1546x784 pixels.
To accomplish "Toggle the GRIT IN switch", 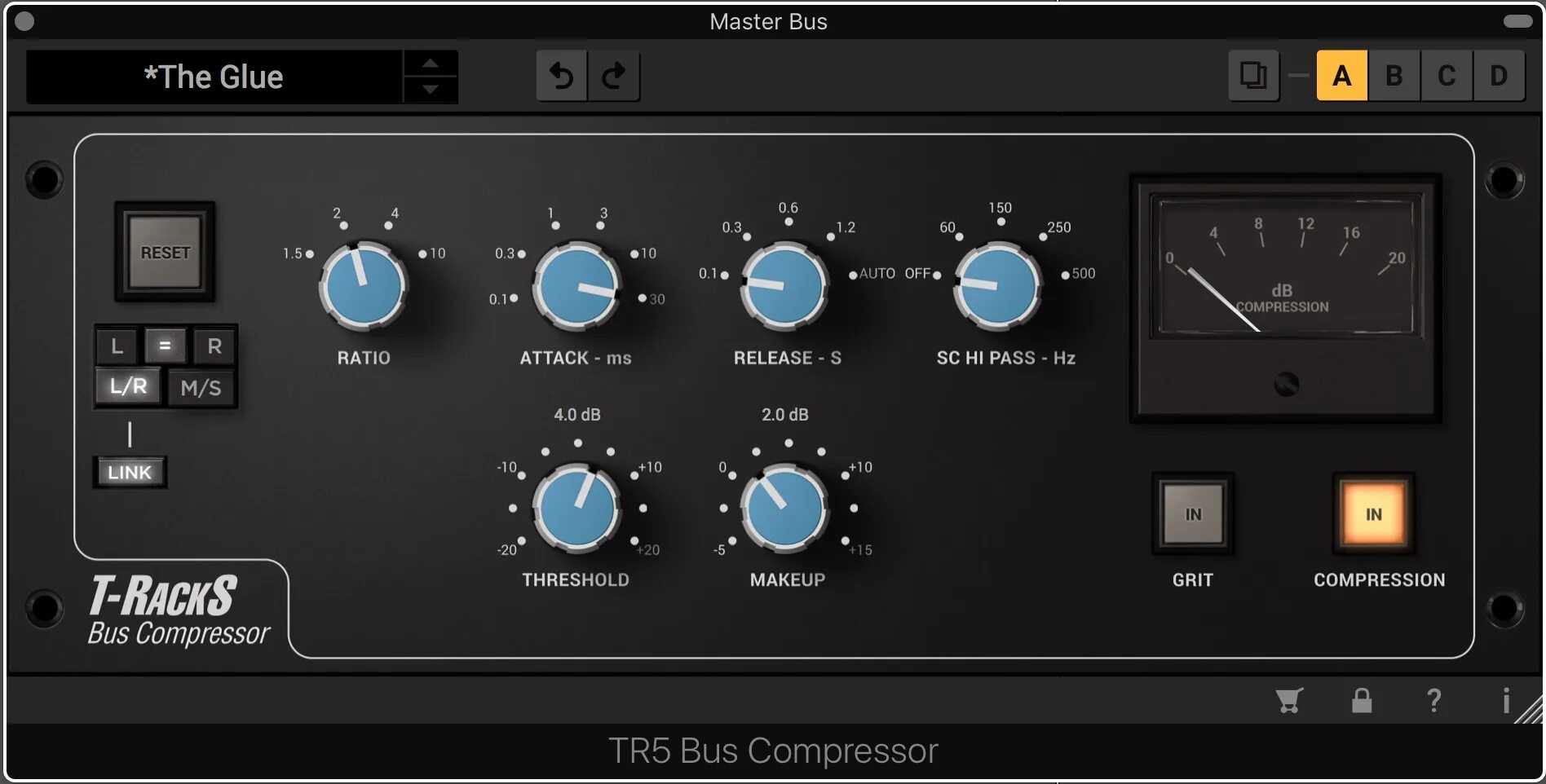I will pyautogui.click(x=1193, y=514).
